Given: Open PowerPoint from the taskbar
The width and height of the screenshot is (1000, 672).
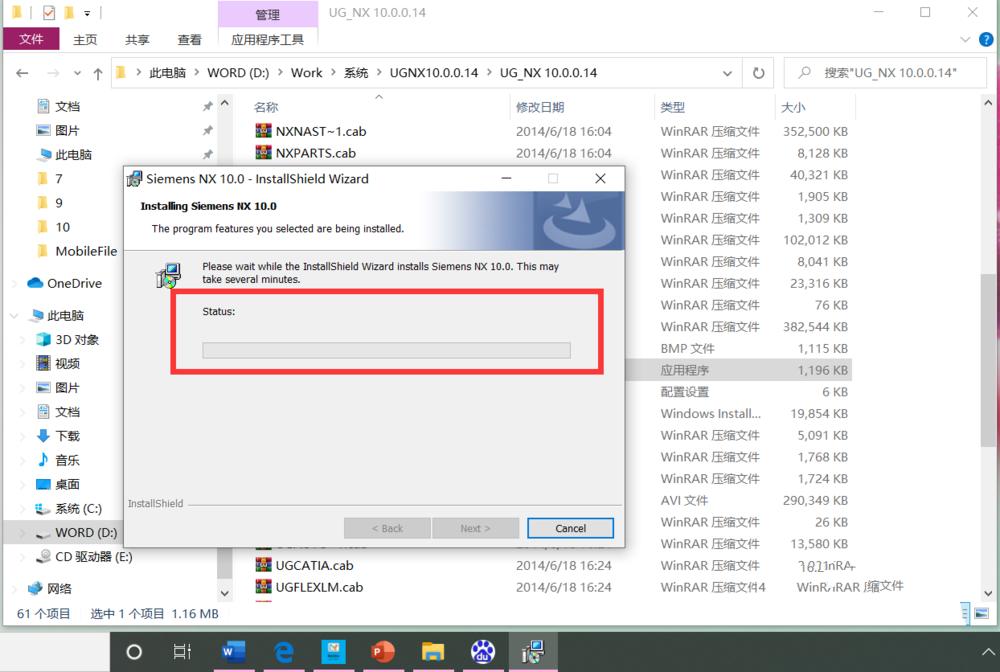Looking at the screenshot, I should (x=383, y=653).
